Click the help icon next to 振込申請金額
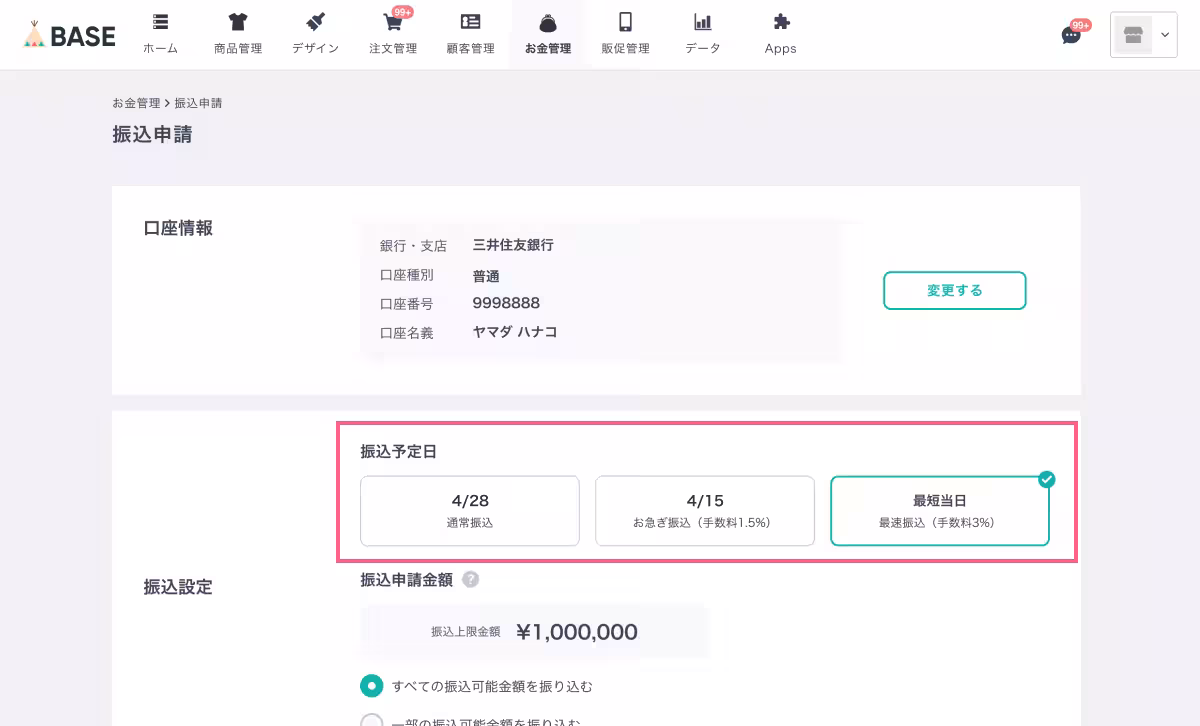 pos(470,579)
